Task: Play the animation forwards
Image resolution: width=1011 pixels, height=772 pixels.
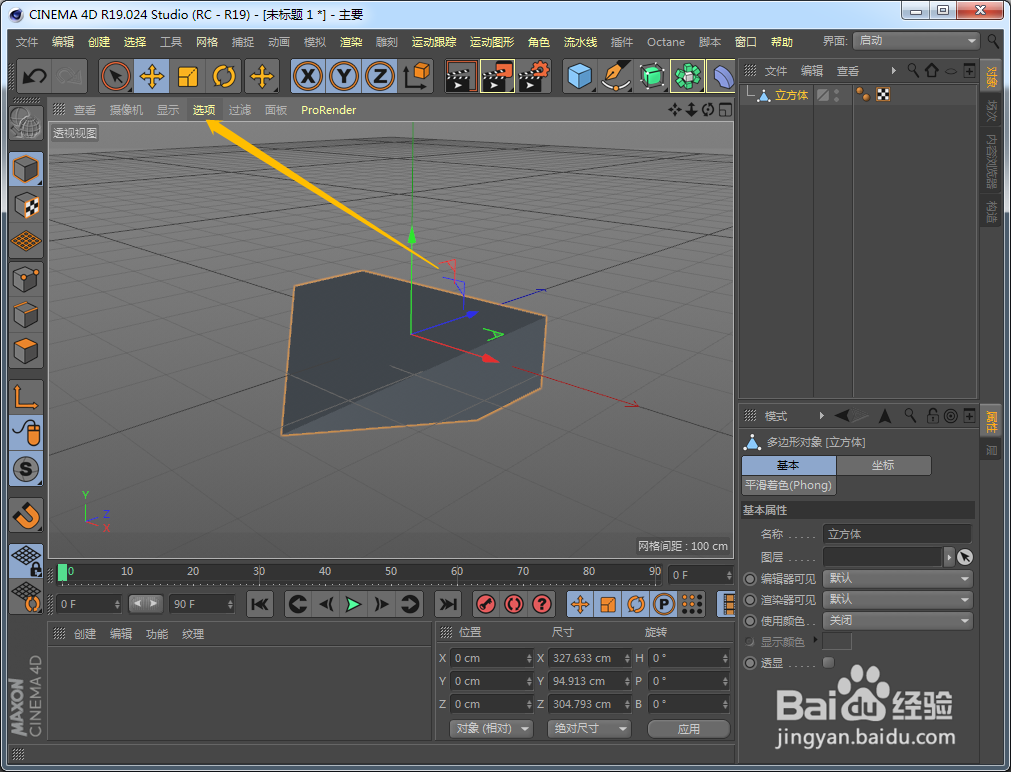Action: tap(353, 604)
